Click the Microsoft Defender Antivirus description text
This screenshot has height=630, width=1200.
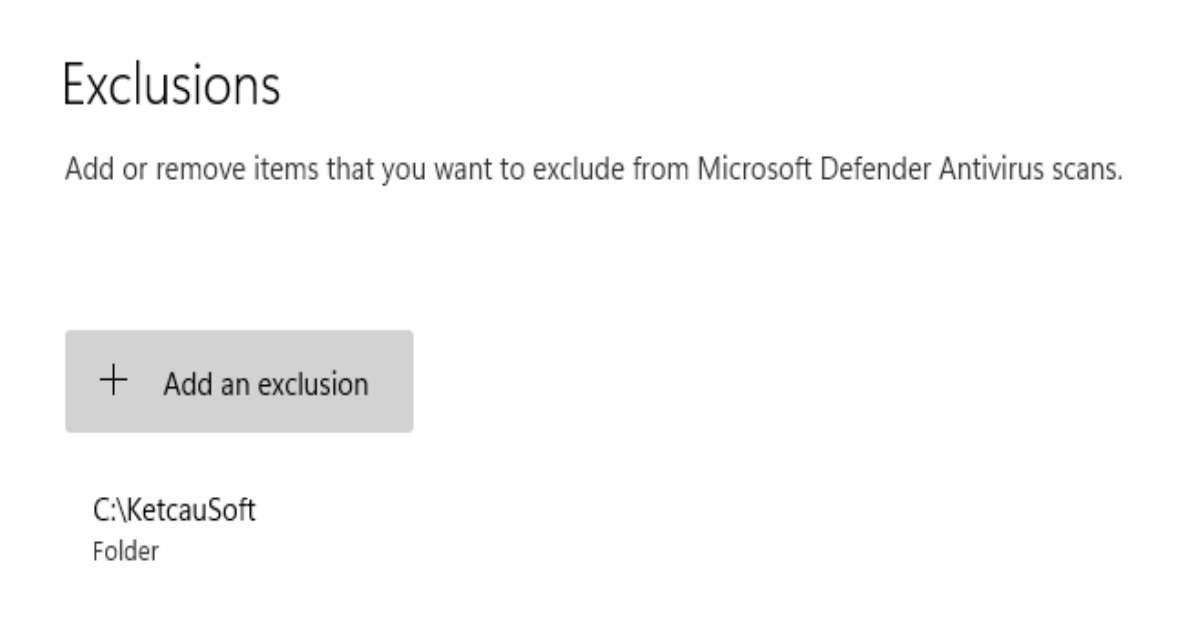[594, 170]
